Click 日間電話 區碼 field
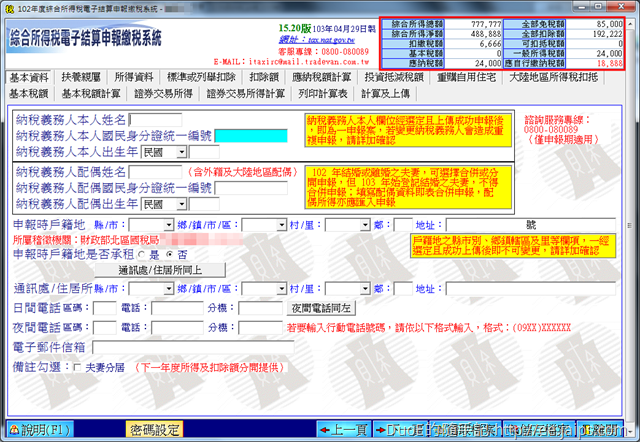 (x=104, y=308)
